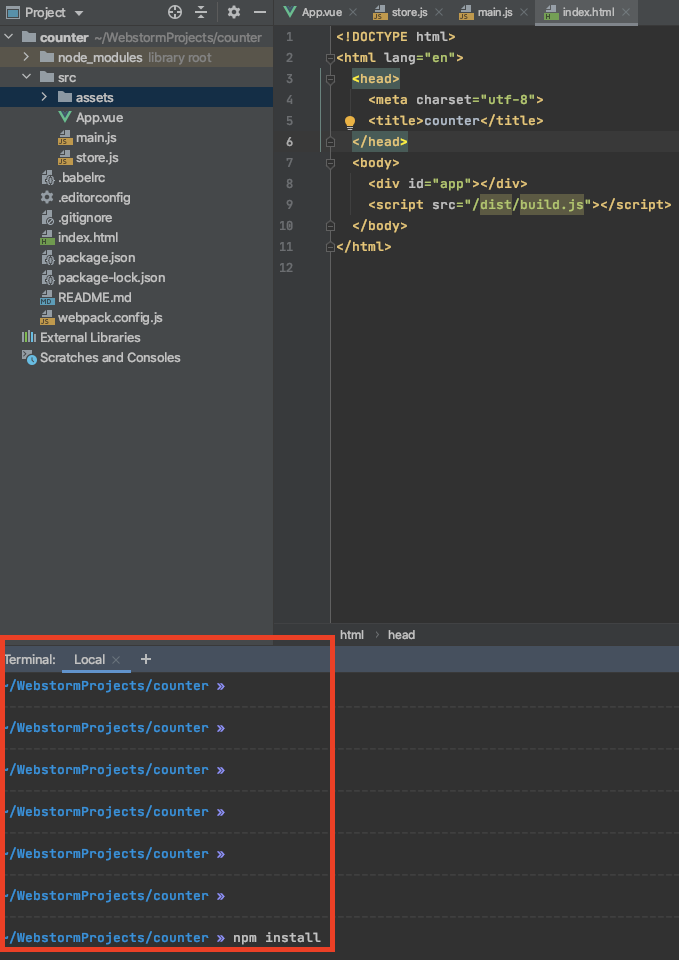Click the Vue icon beside App.vue in tree

(x=64, y=118)
